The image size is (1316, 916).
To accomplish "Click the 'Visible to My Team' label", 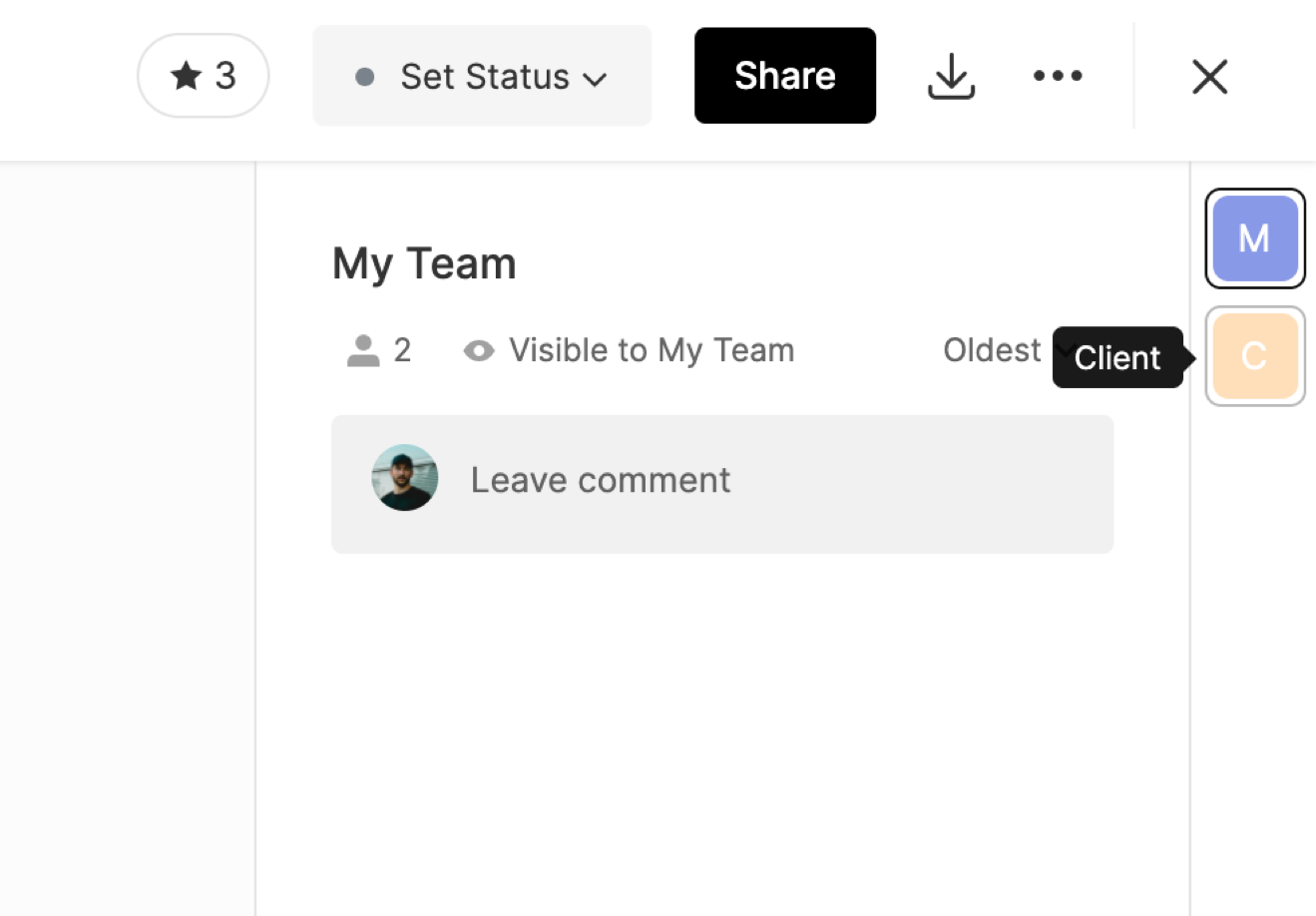I will [652, 350].
